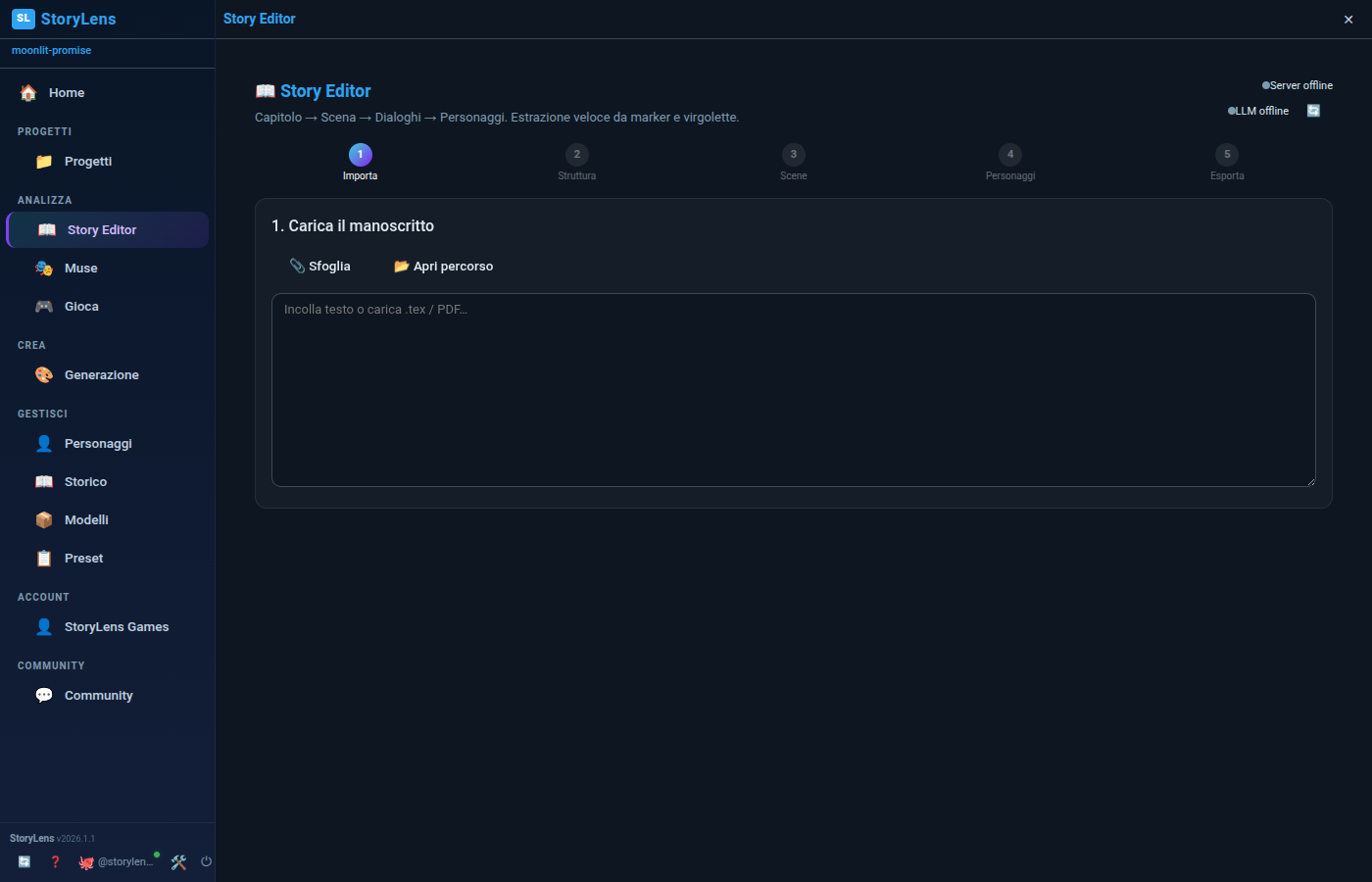This screenshot has width=1372, height=882.
Task: Close the Story Editor panel
Action: coord(1348,20)
